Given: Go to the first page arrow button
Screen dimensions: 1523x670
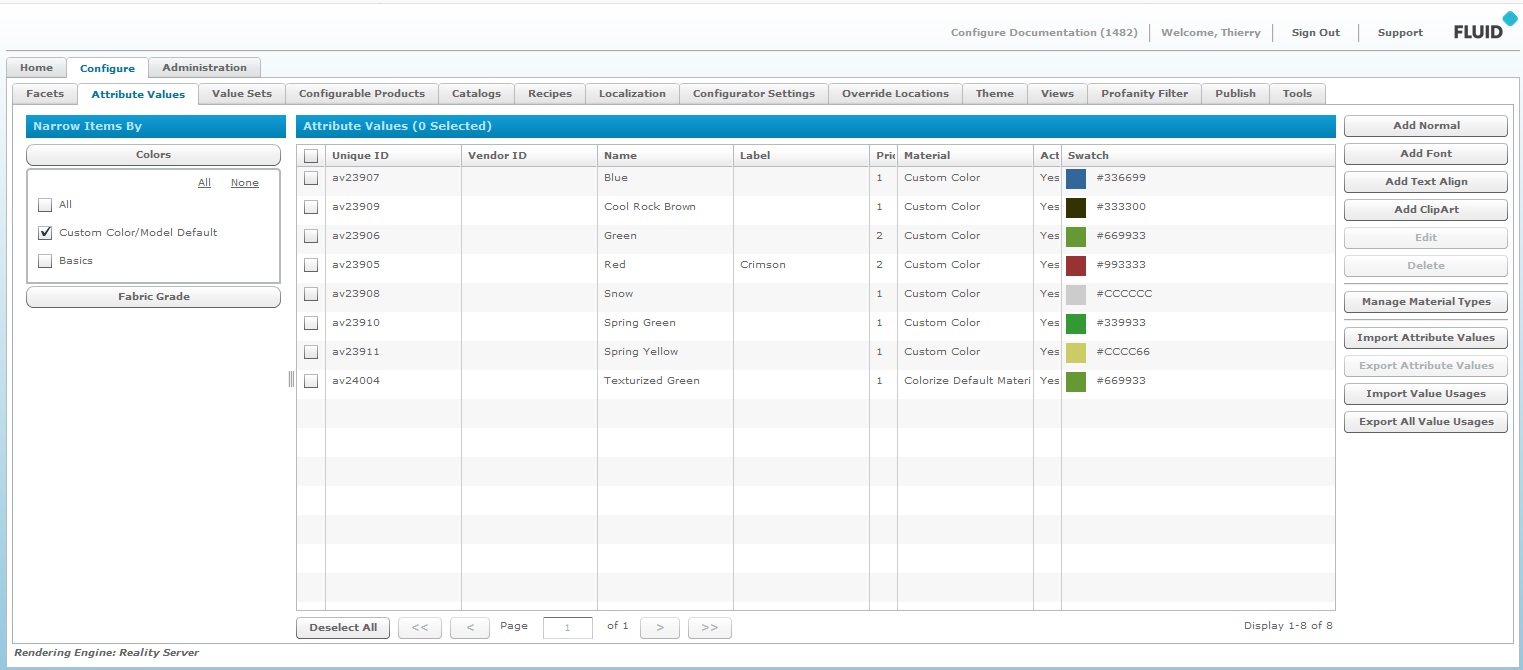Looking at the screenshot, I should [x=420, y=628].
